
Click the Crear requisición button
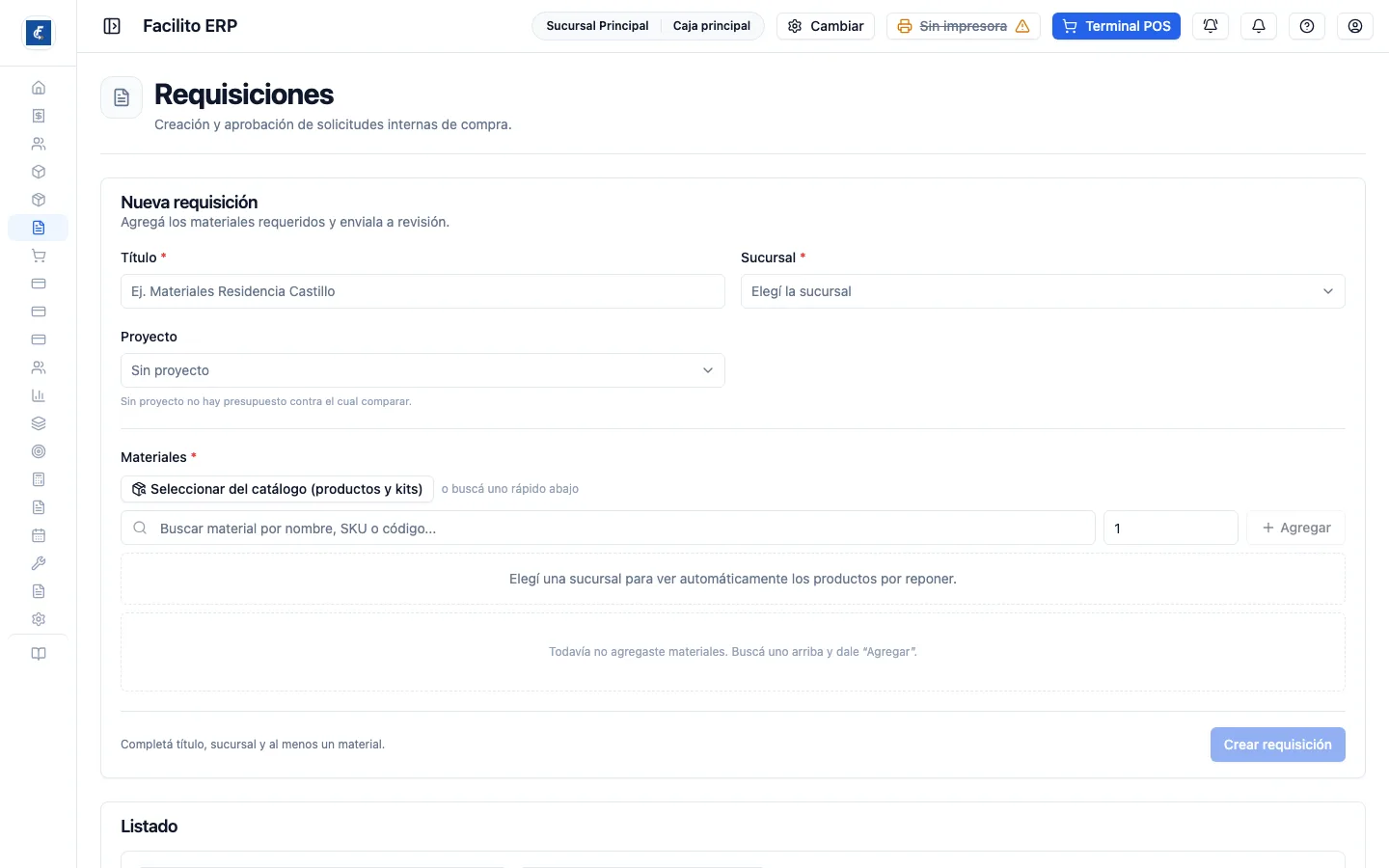1278,745
